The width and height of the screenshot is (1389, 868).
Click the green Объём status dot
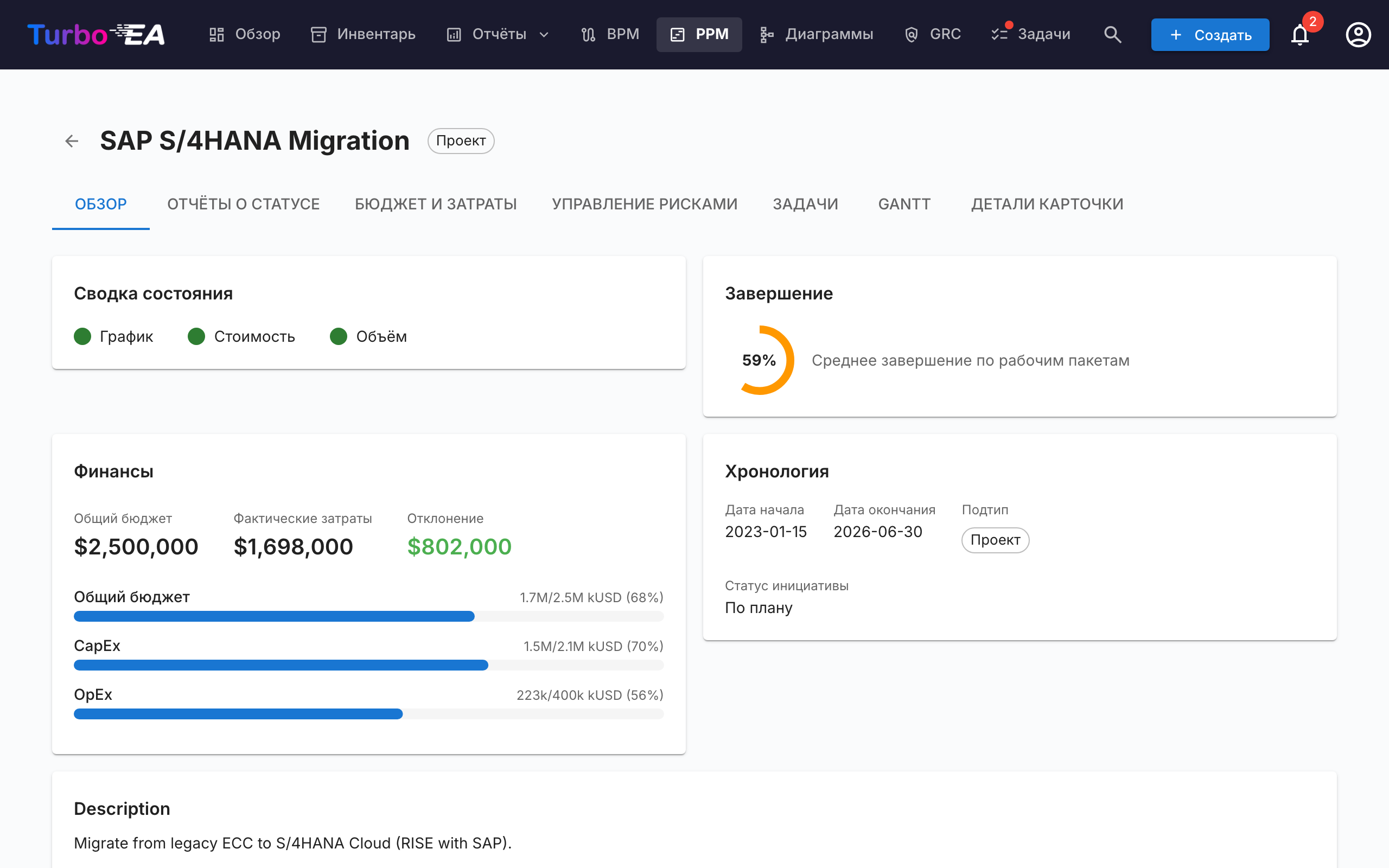pos(339,336)
